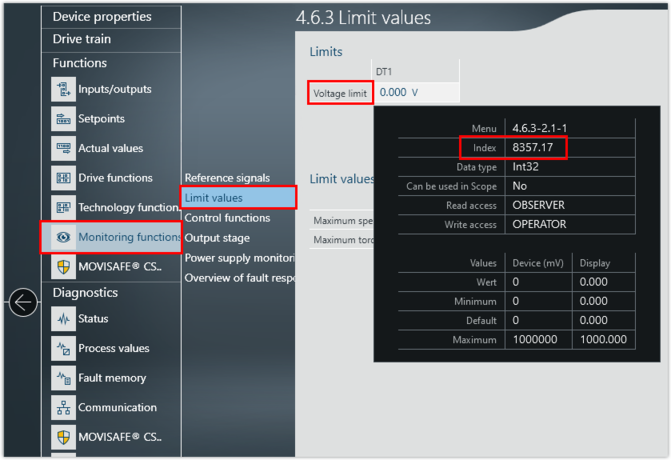The height and width of the screenshot is (460, 671).
Task: Click the Voltage limit label
Action: pos(340,93)
